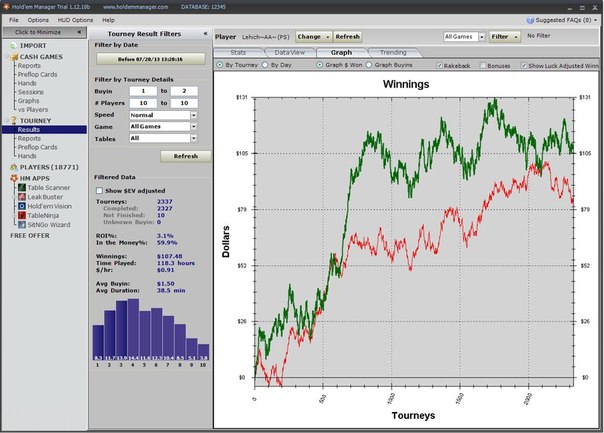Open the LeakBuster app icon
Image resolution: width=604 pixels, height=433 pixels.
pos(22,197)
